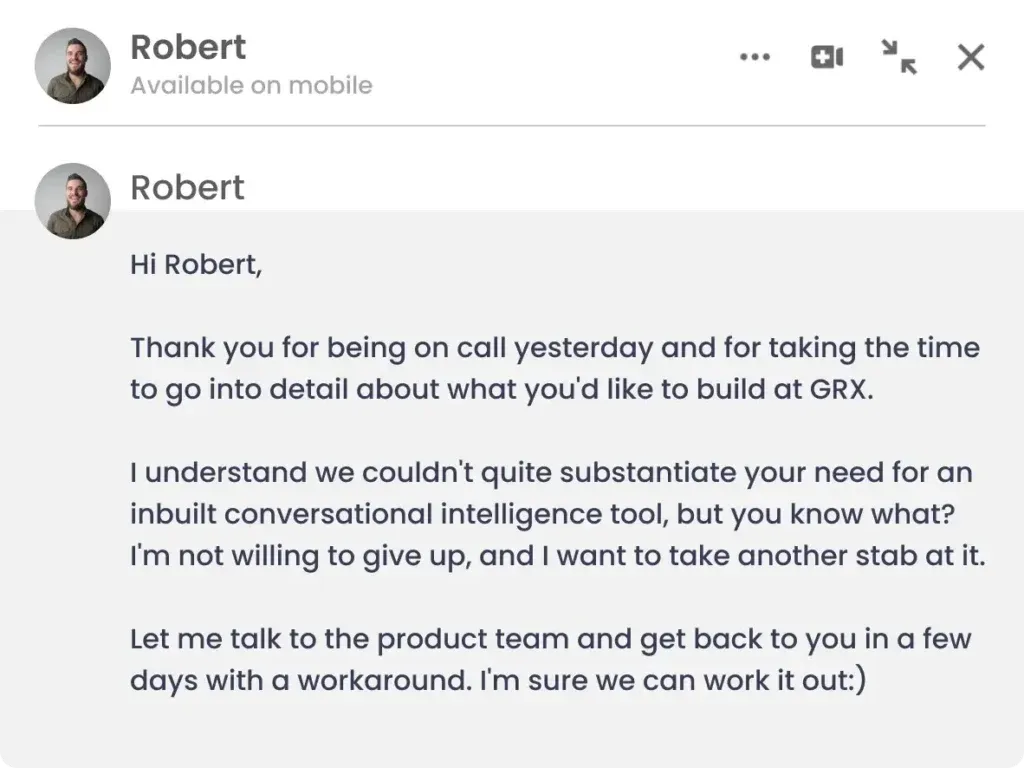Select the sender name "Robert" above the message
Image resolution: width=1024 pixels, height=768 pixels.
tap(187, 187)
